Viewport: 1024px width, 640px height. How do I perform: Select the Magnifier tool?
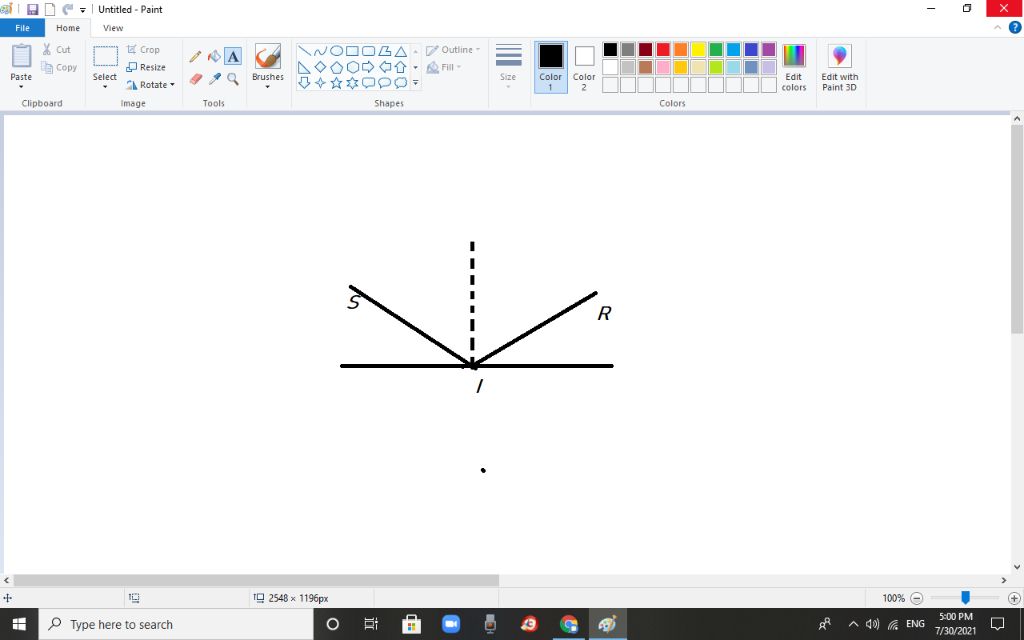pyautogui.click(x=233, y=79)
